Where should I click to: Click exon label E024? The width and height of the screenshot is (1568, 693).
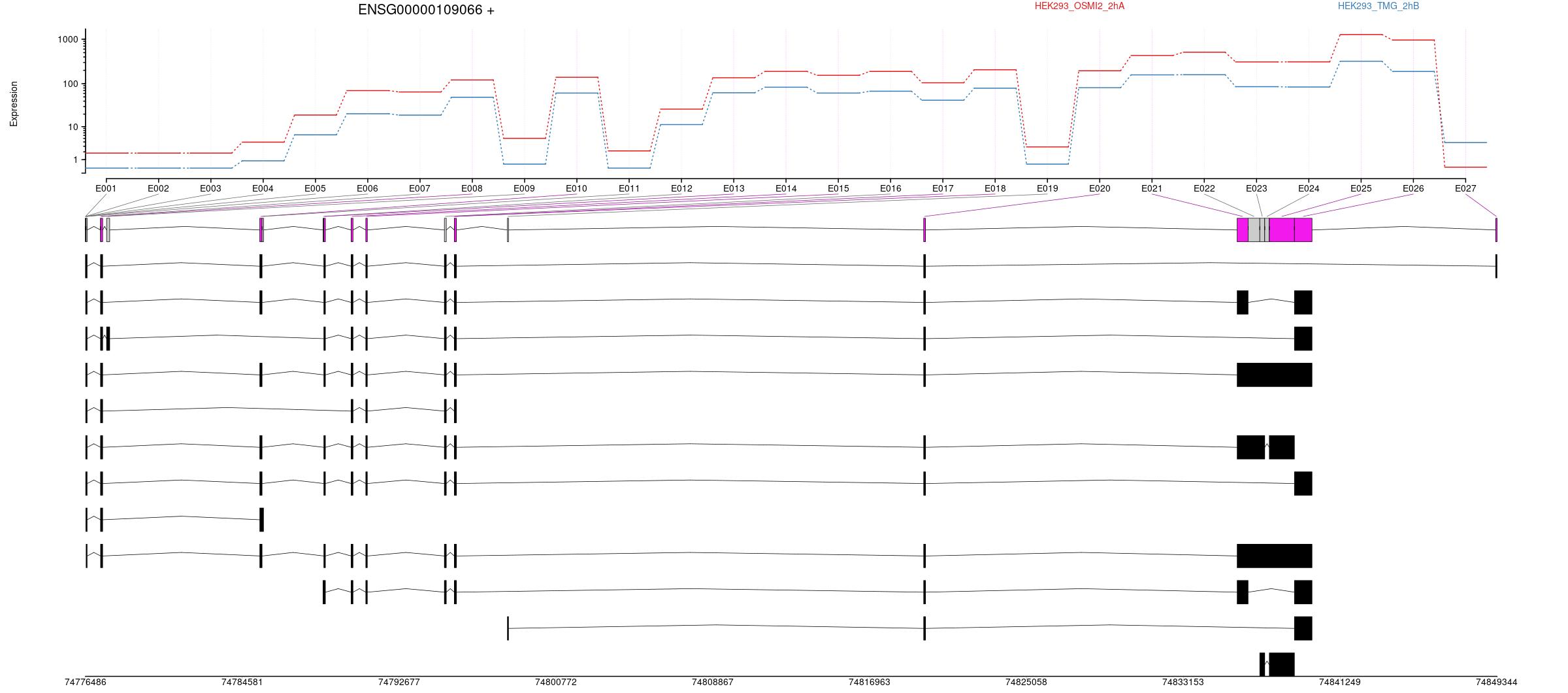point(1309,188)
